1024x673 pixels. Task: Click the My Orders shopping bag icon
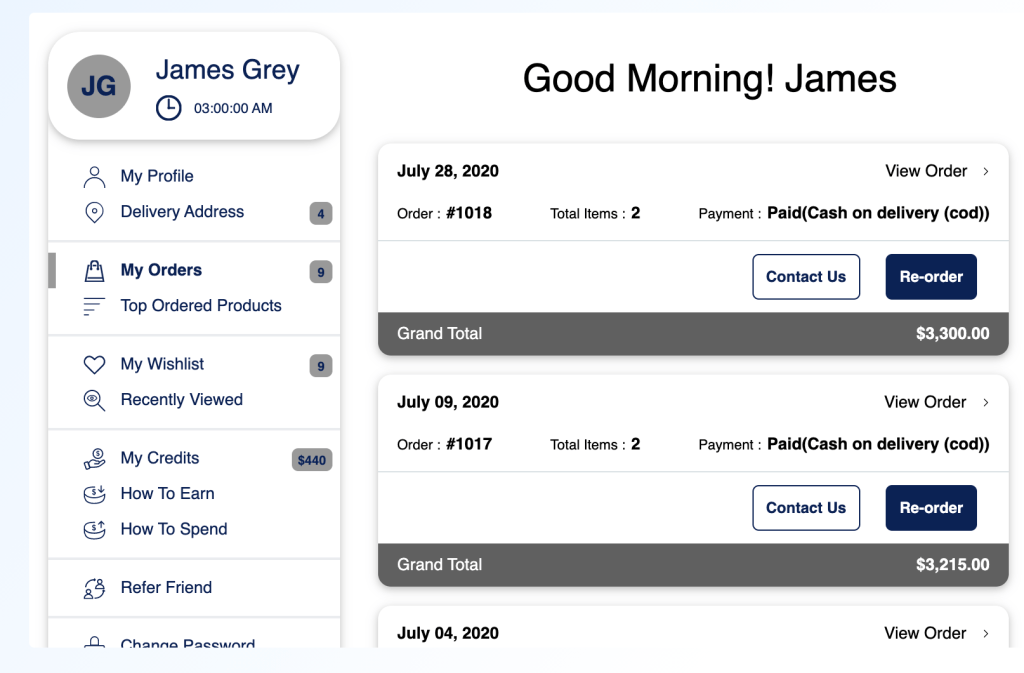(94, 270)
